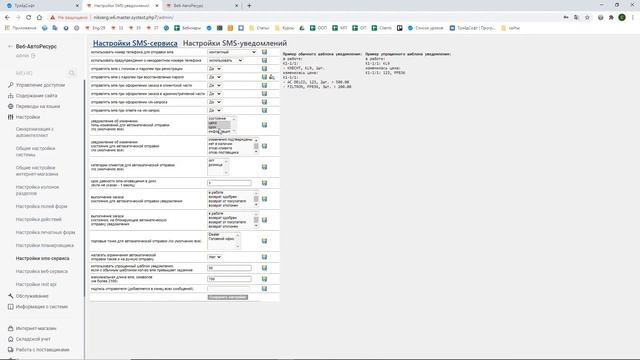Go to Настройка веб-сервиса in sidebar
Screen dimensions: 640x360
click(42, 271)
